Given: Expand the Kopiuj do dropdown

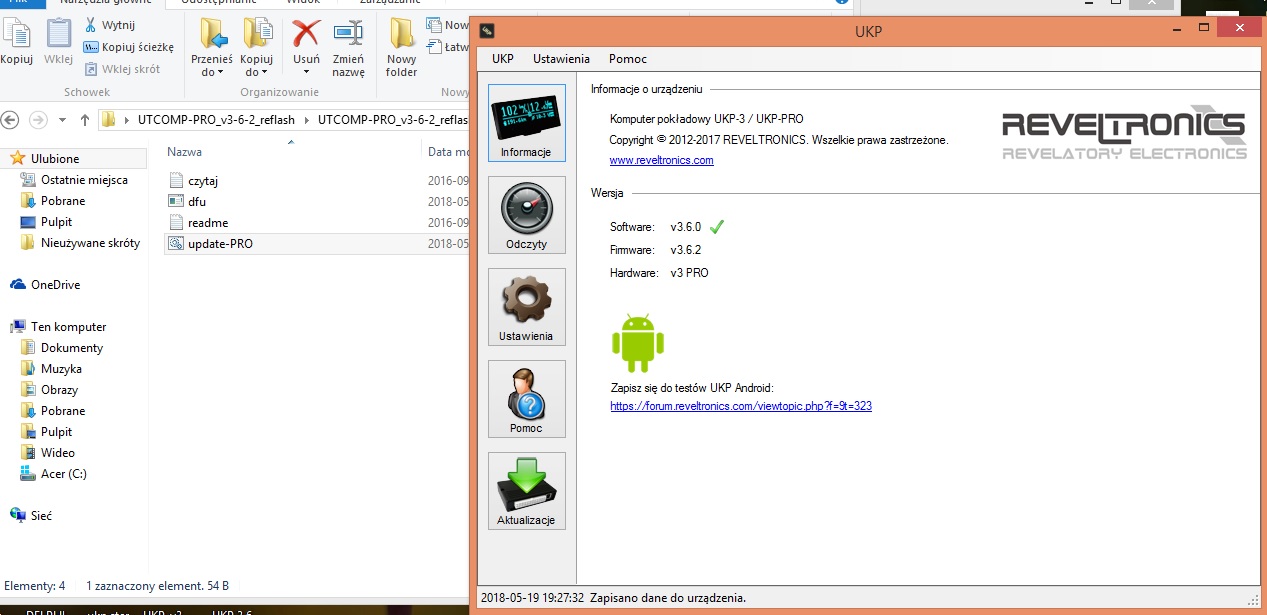Looking at the screenshot, I should (x=256, y=72).
